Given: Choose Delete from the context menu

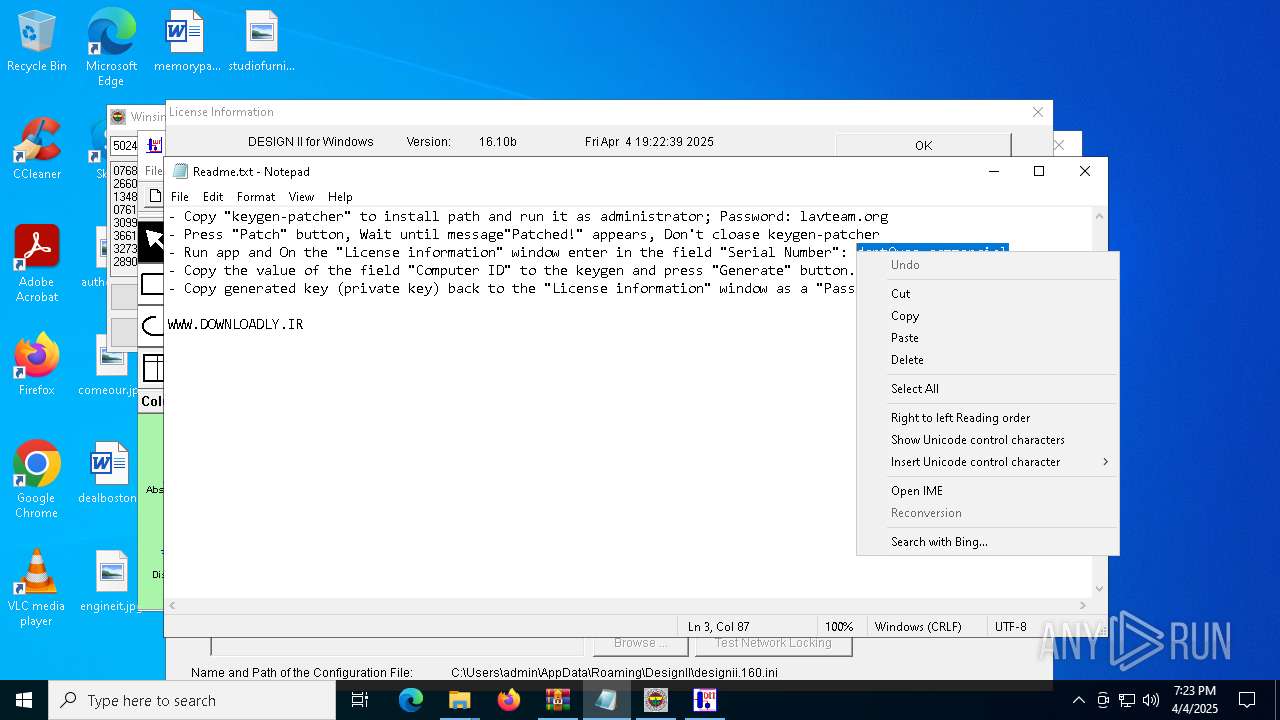Looking at the screenshot, I should click(x=988, y=360).
